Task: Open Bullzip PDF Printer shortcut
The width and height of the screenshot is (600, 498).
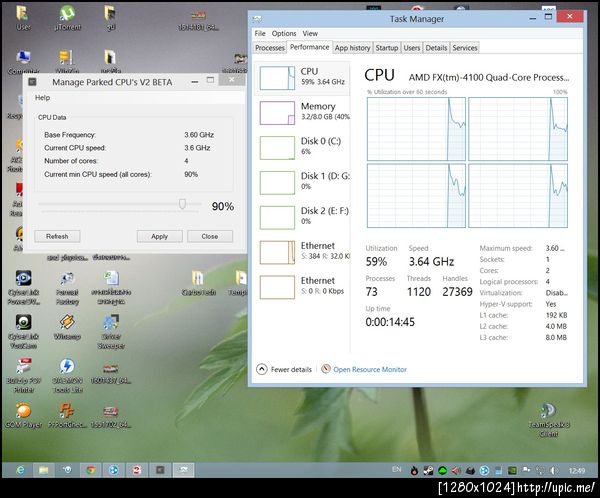Action: point(24,376)
